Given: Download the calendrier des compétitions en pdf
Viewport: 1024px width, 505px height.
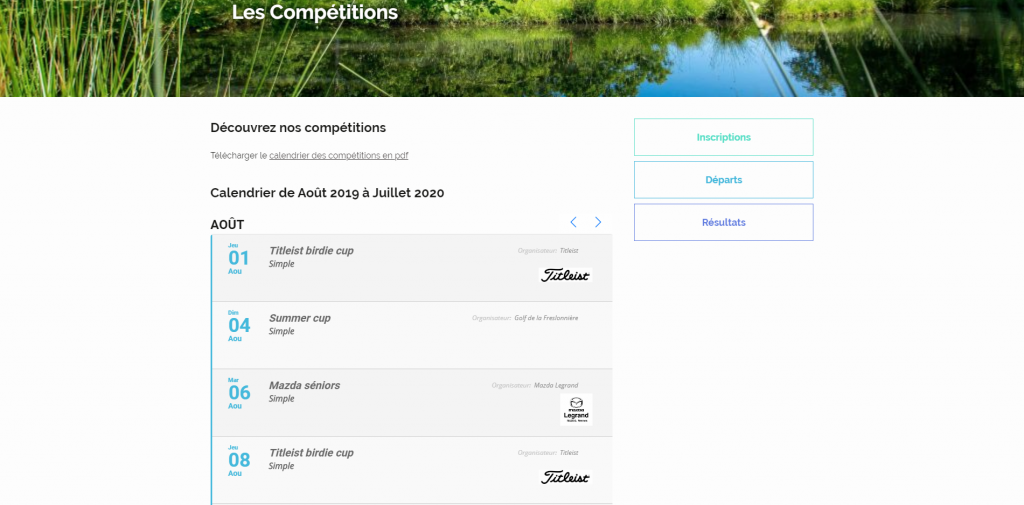Looking at the screenshot, I should [338, 156].
